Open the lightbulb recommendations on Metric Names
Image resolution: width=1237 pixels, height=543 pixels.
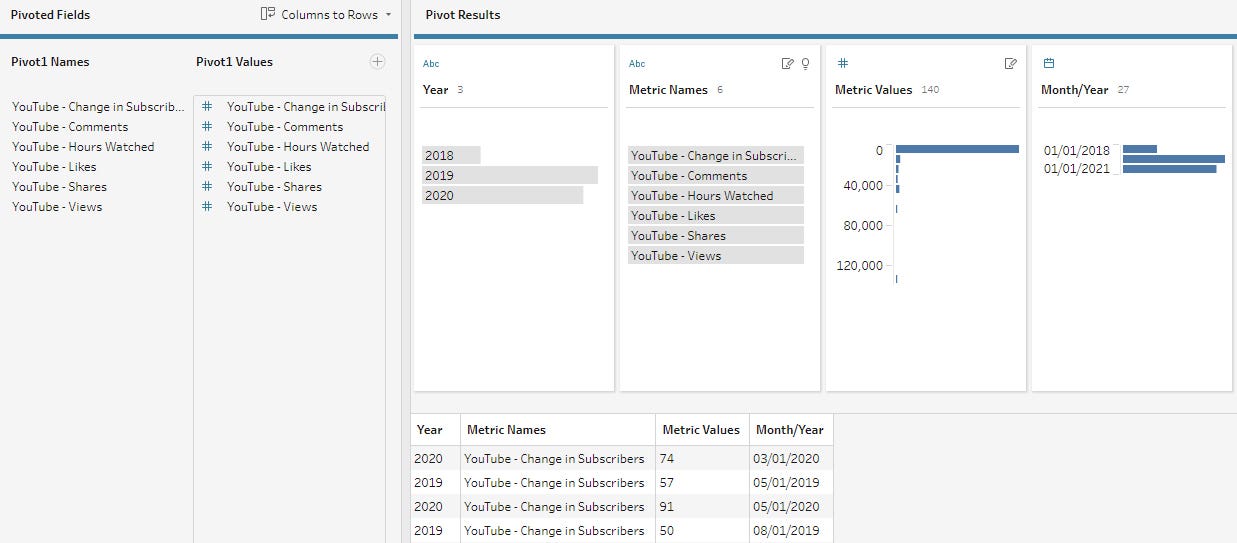805,64
